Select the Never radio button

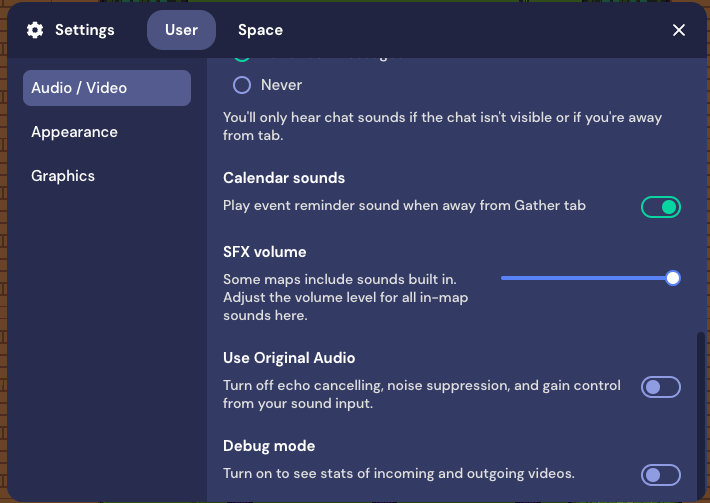[x=242, y=85]
